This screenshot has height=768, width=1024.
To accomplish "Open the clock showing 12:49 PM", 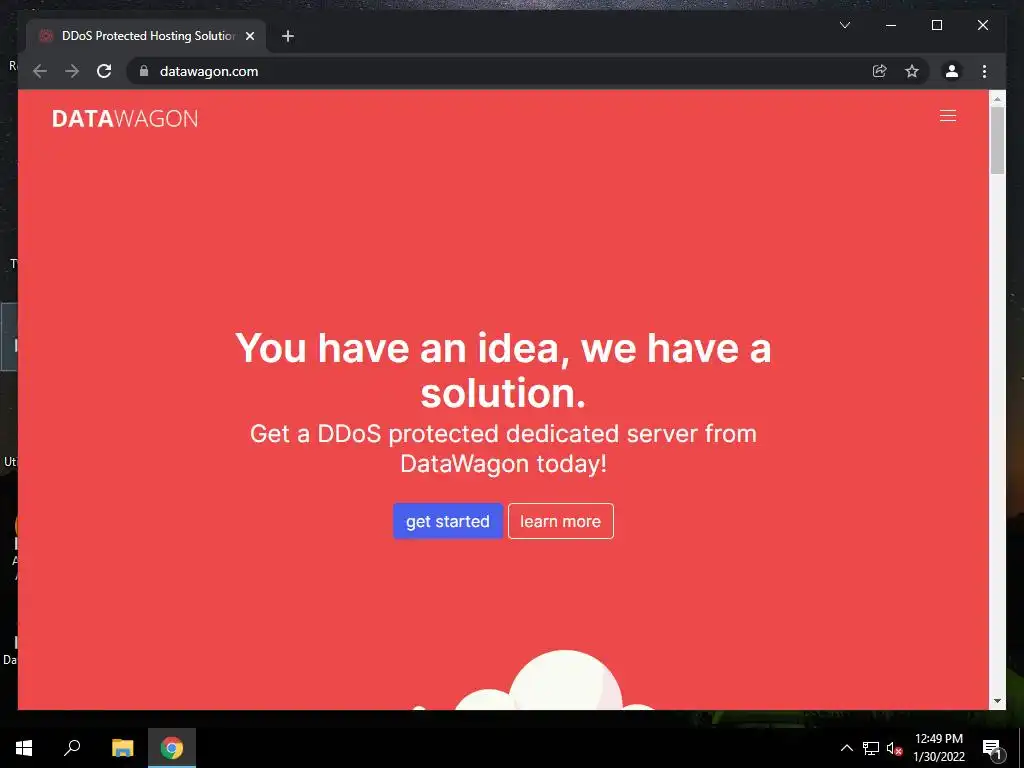I will 938,748.
